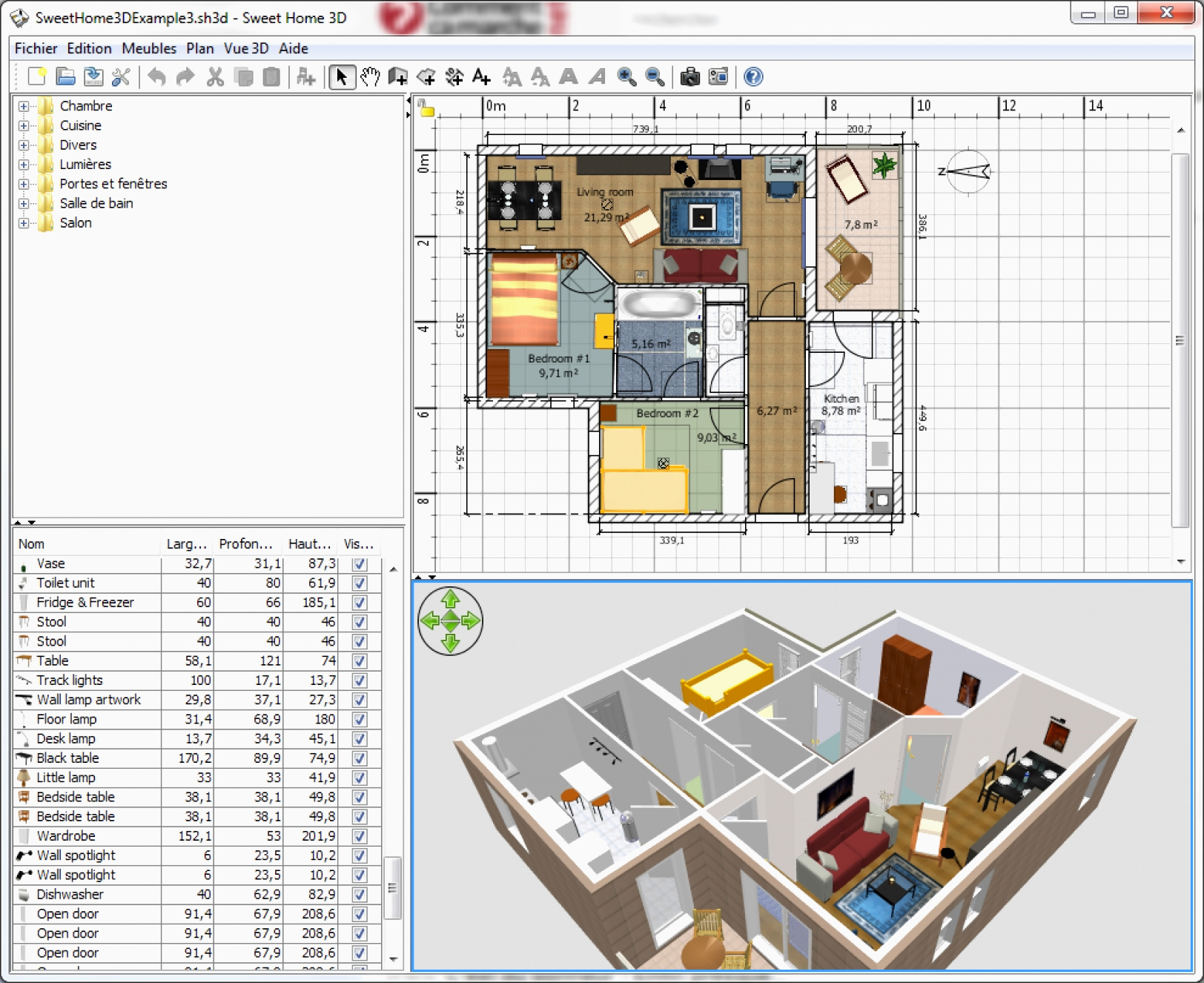This screenshot has width=1204, height=983.
Task: Toggle Toilet unit visibility checkbox
Action: (x=360, y=583)
